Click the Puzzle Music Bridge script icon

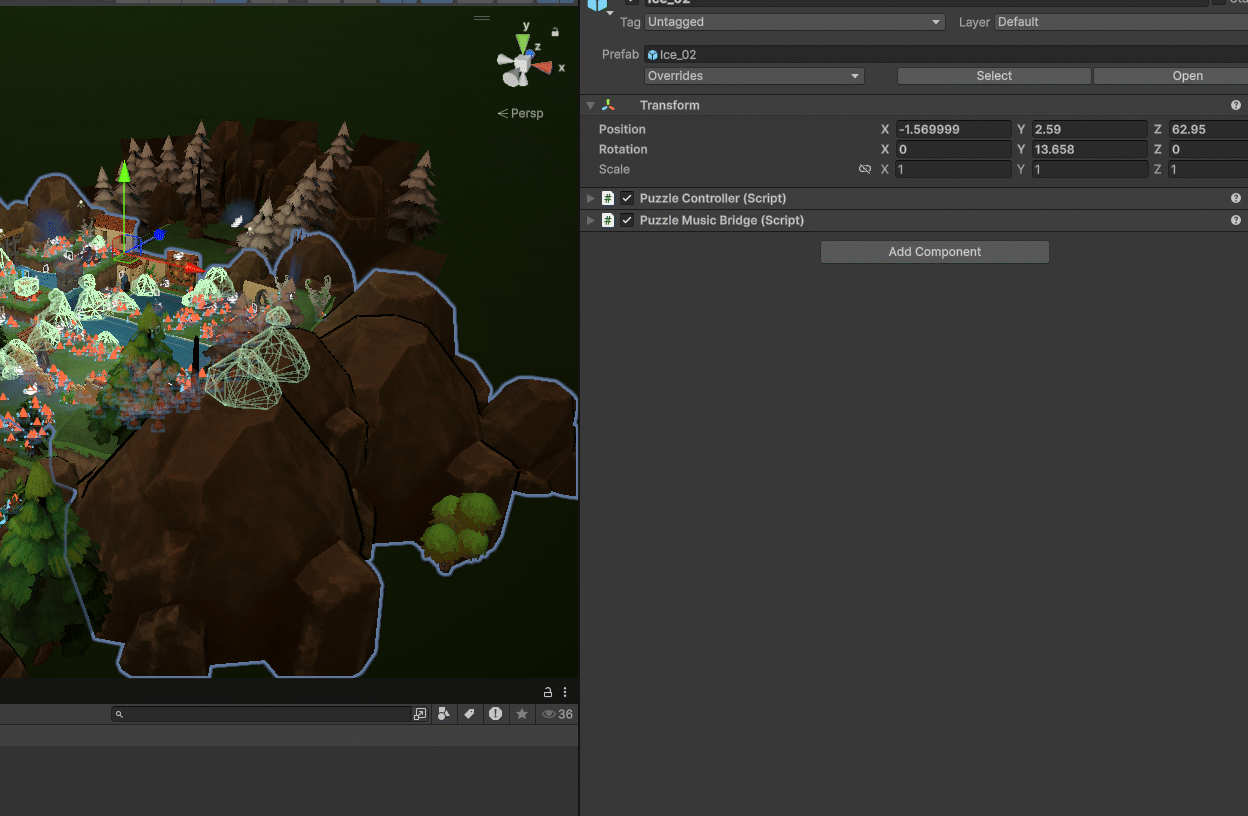click(608, 220)
